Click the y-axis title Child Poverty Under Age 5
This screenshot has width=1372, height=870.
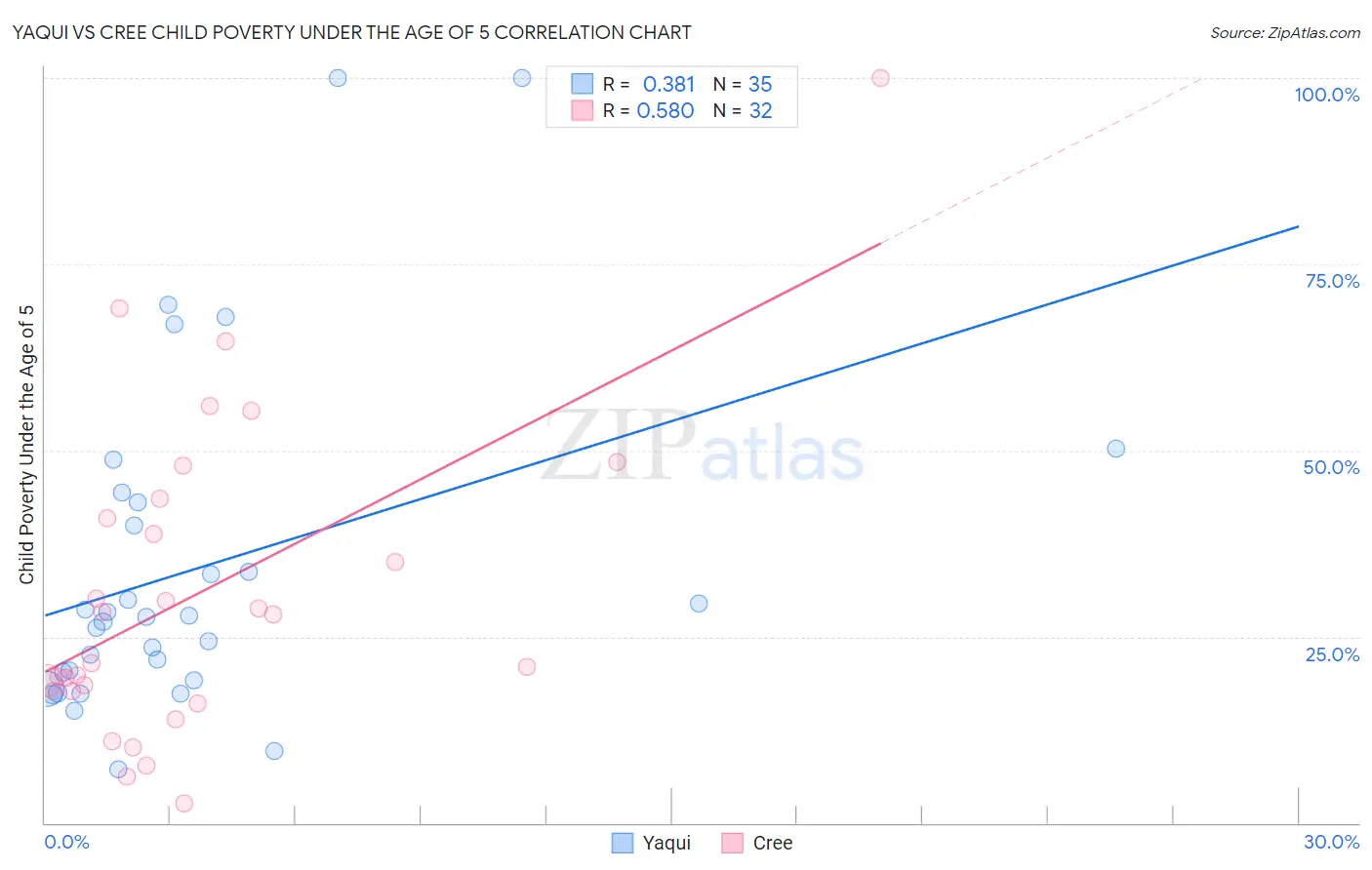tap(26, 445)
